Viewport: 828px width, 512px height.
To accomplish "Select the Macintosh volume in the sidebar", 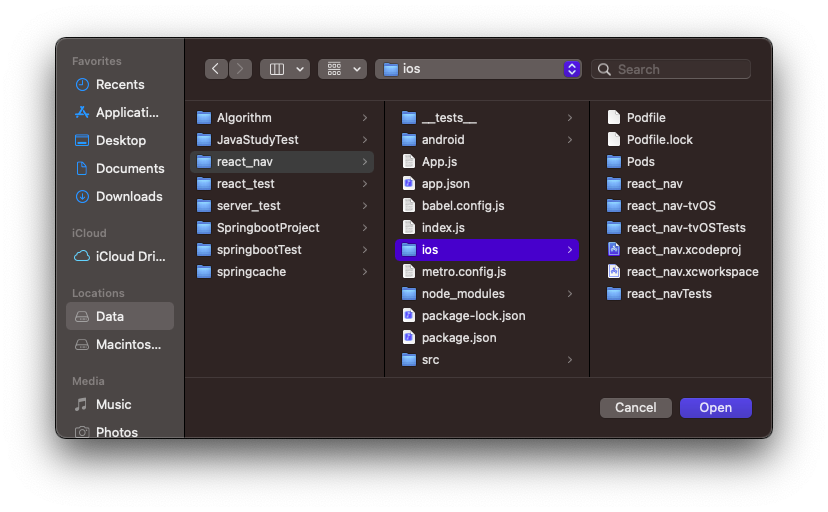I will pyautogui.click(x=120, y=345).
